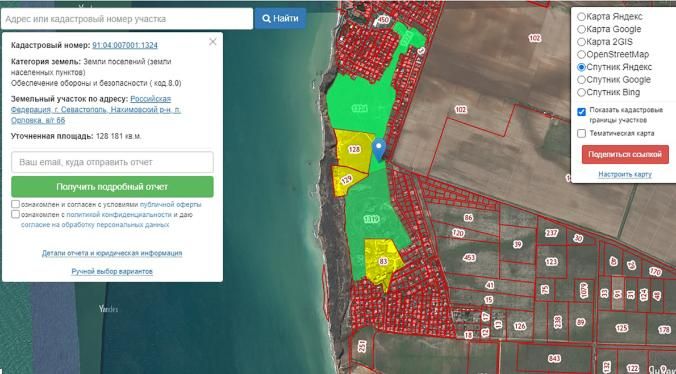The height and width of the screenshot is (374, 676).
Task: Open the публичной оферты link
Action: pyautogui.click(x=170, y=205)
